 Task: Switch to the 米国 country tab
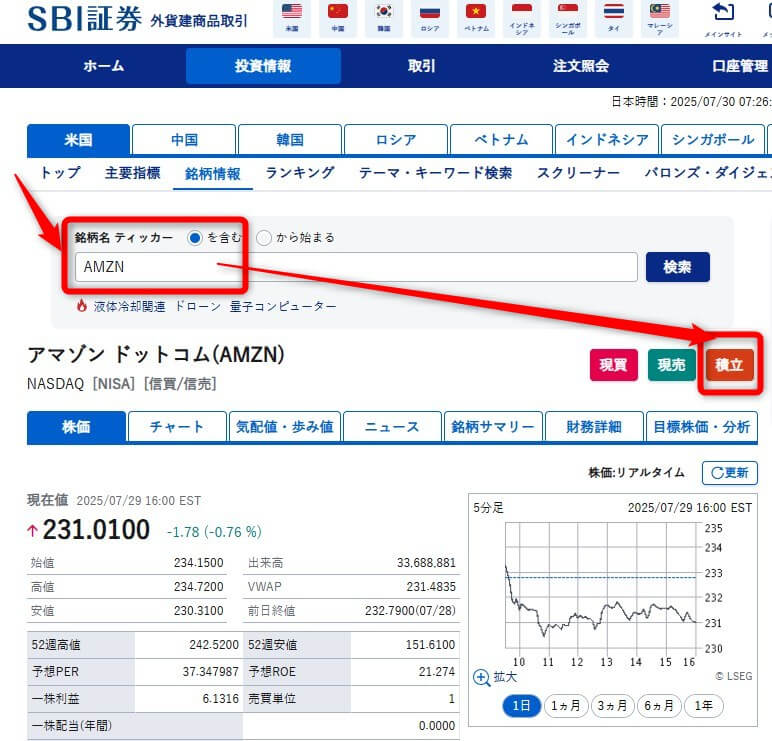point(78,140)
